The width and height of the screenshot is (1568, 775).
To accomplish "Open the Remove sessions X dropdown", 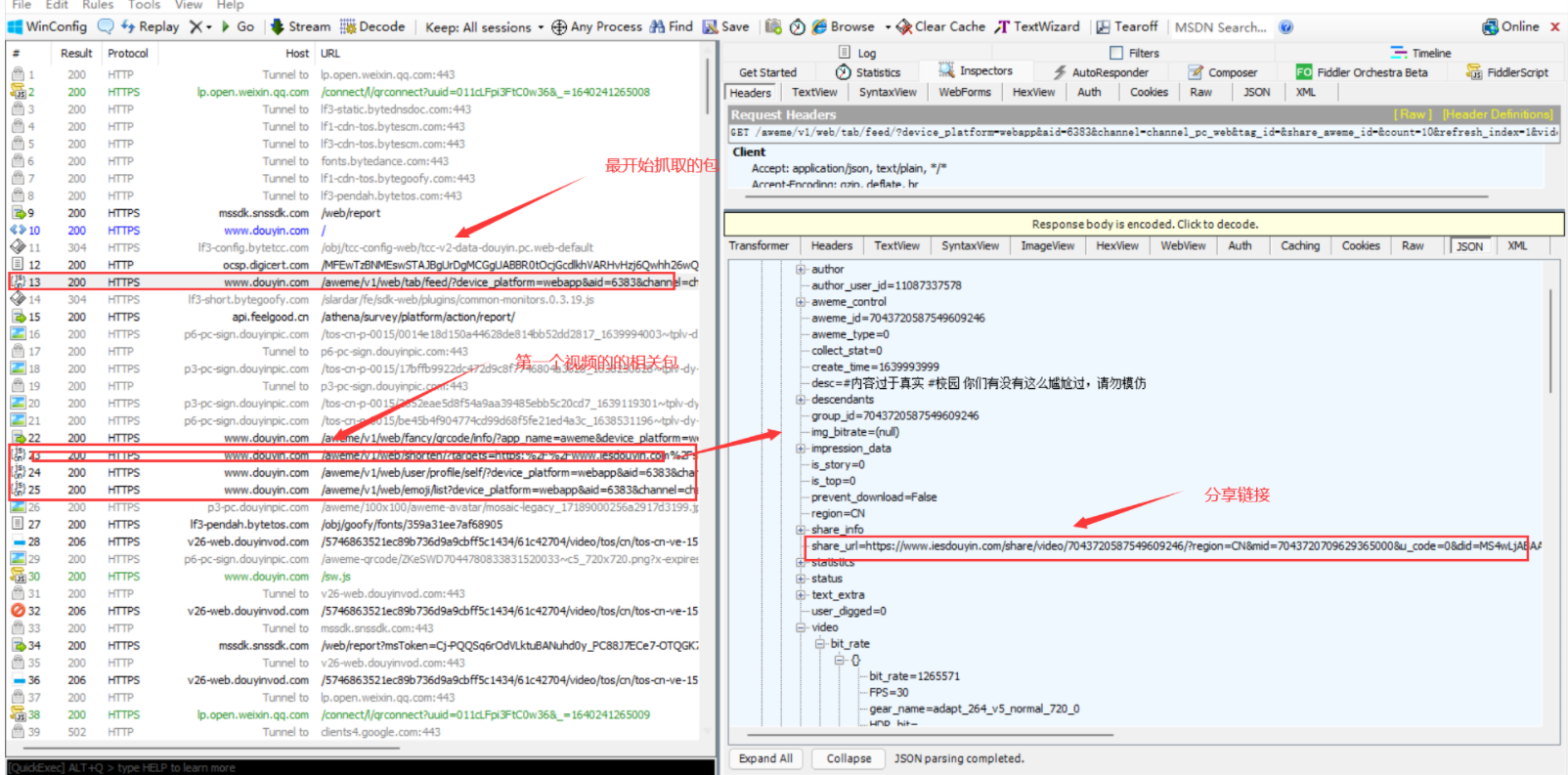I will click(x=200, y=26).
